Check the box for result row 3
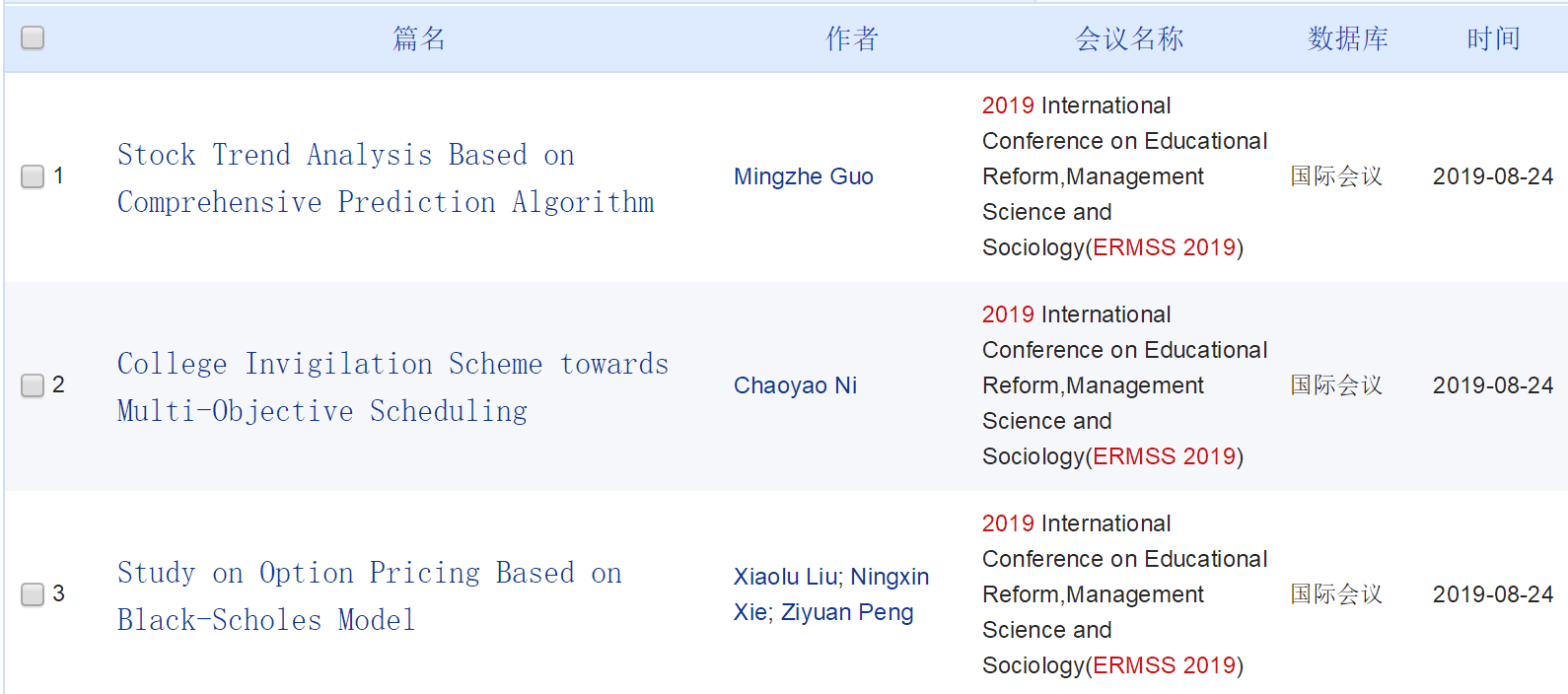 [x=33, y=594]
